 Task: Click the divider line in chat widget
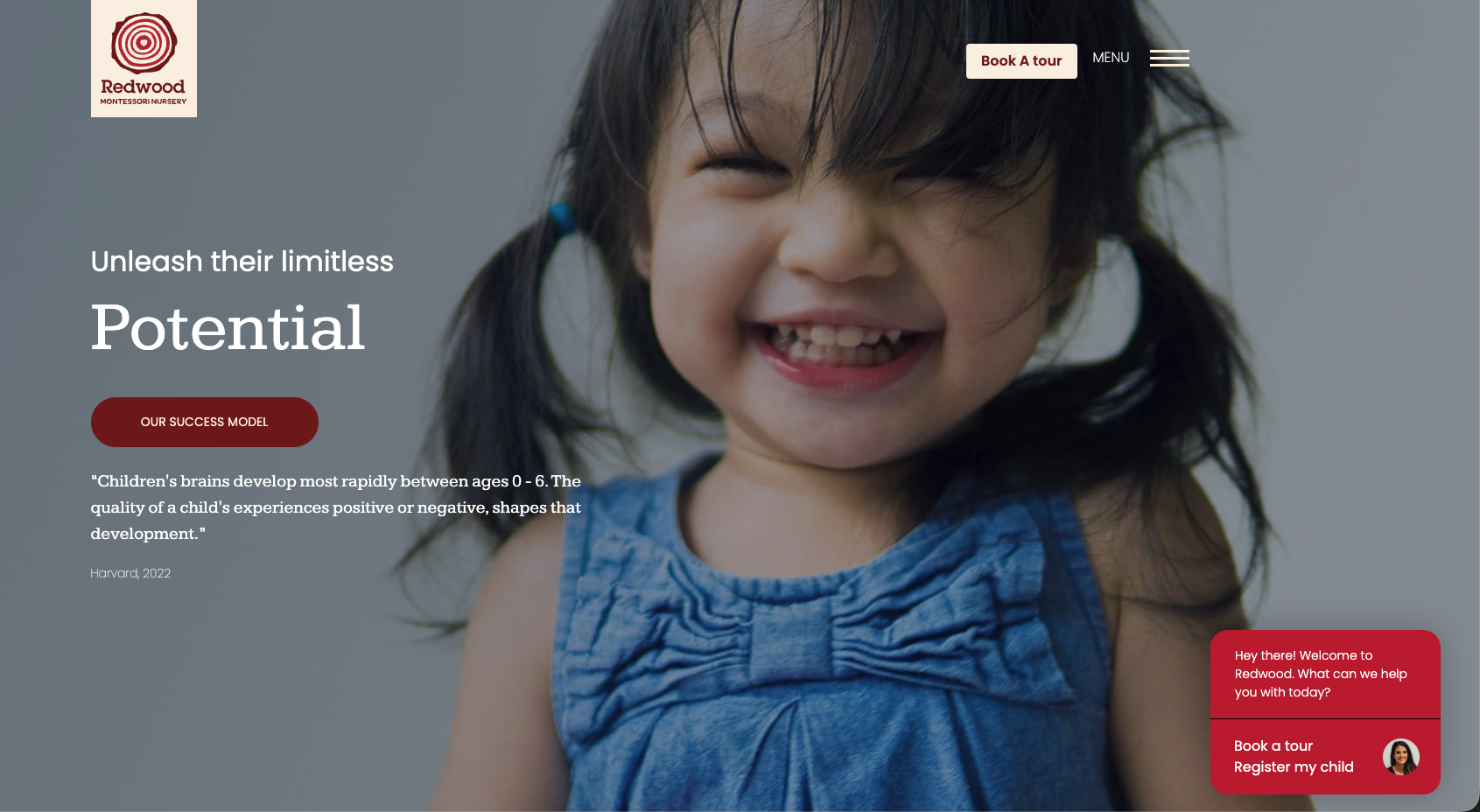(1325, 718)
